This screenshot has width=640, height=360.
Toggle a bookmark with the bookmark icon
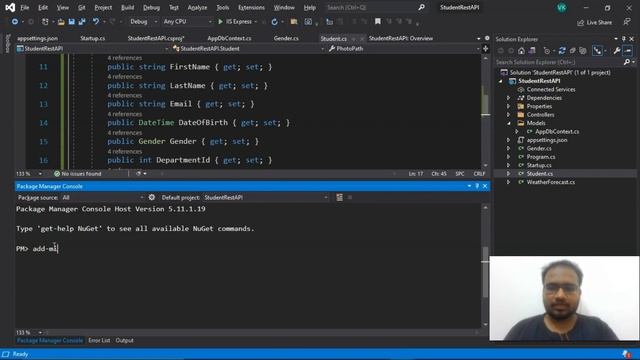(x=378, y=21)
